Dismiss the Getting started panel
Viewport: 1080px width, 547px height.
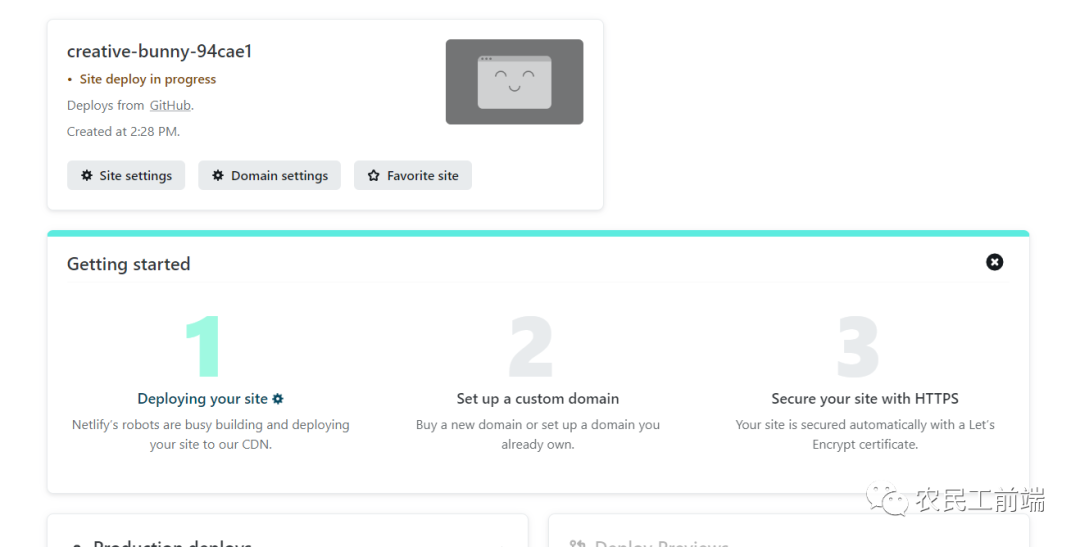[x=995, y=262]
